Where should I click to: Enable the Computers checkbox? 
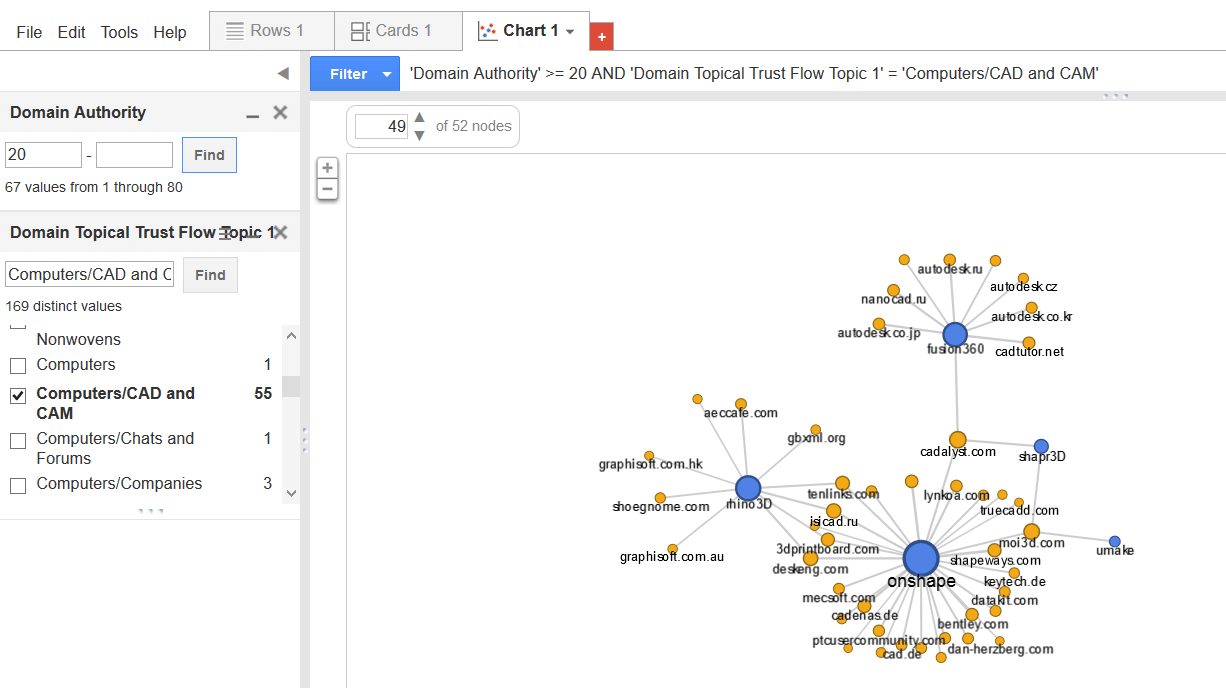18,365
